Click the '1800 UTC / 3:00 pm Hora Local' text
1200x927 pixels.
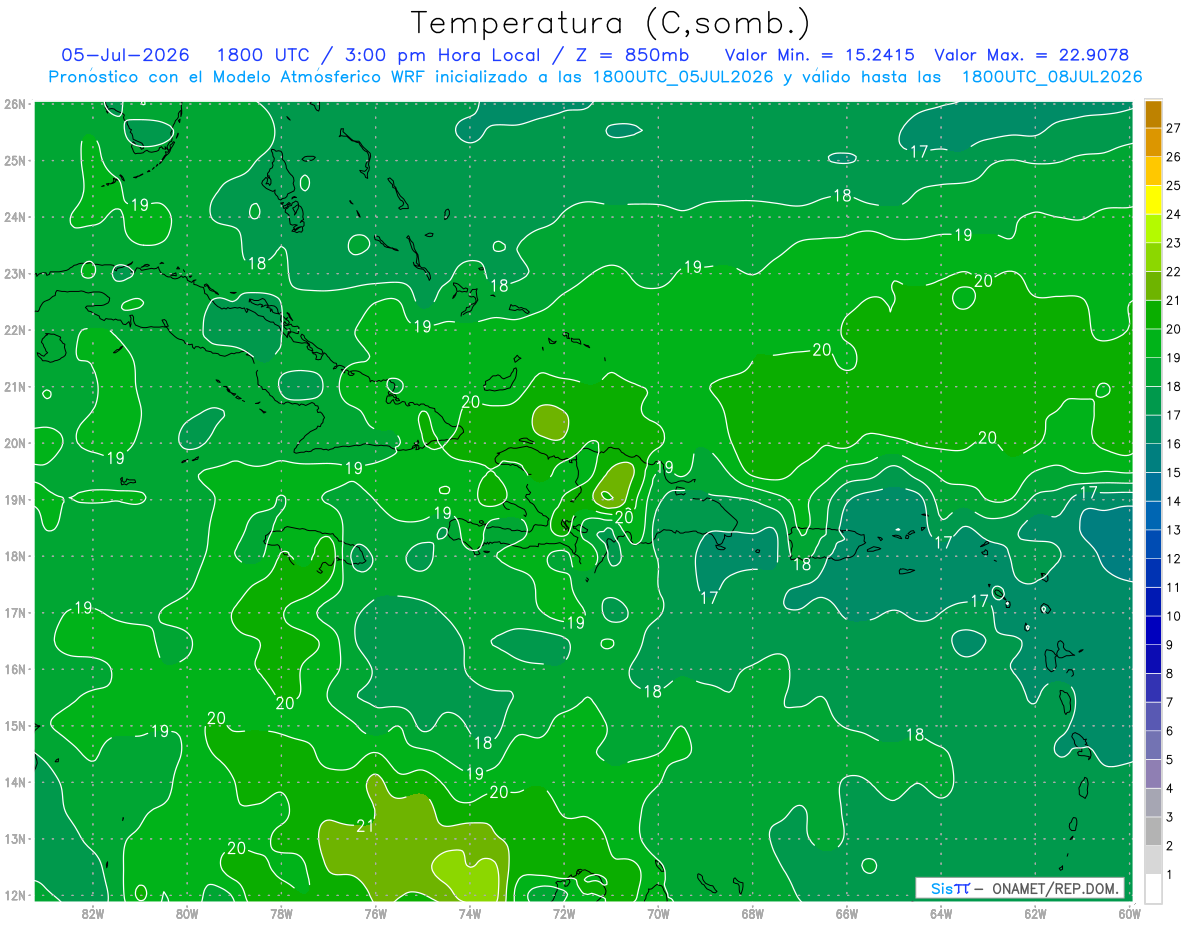(x=380, y=55)
